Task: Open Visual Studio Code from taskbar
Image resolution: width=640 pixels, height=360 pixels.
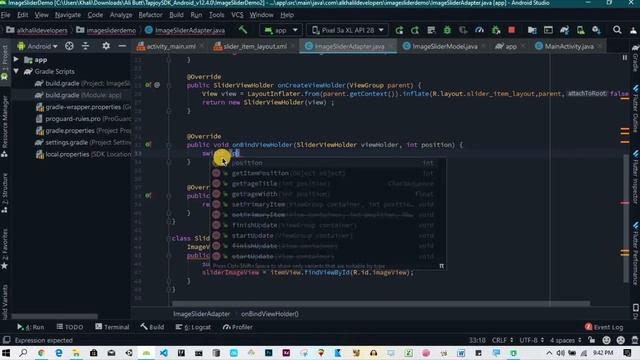Action: coord(164,353)
